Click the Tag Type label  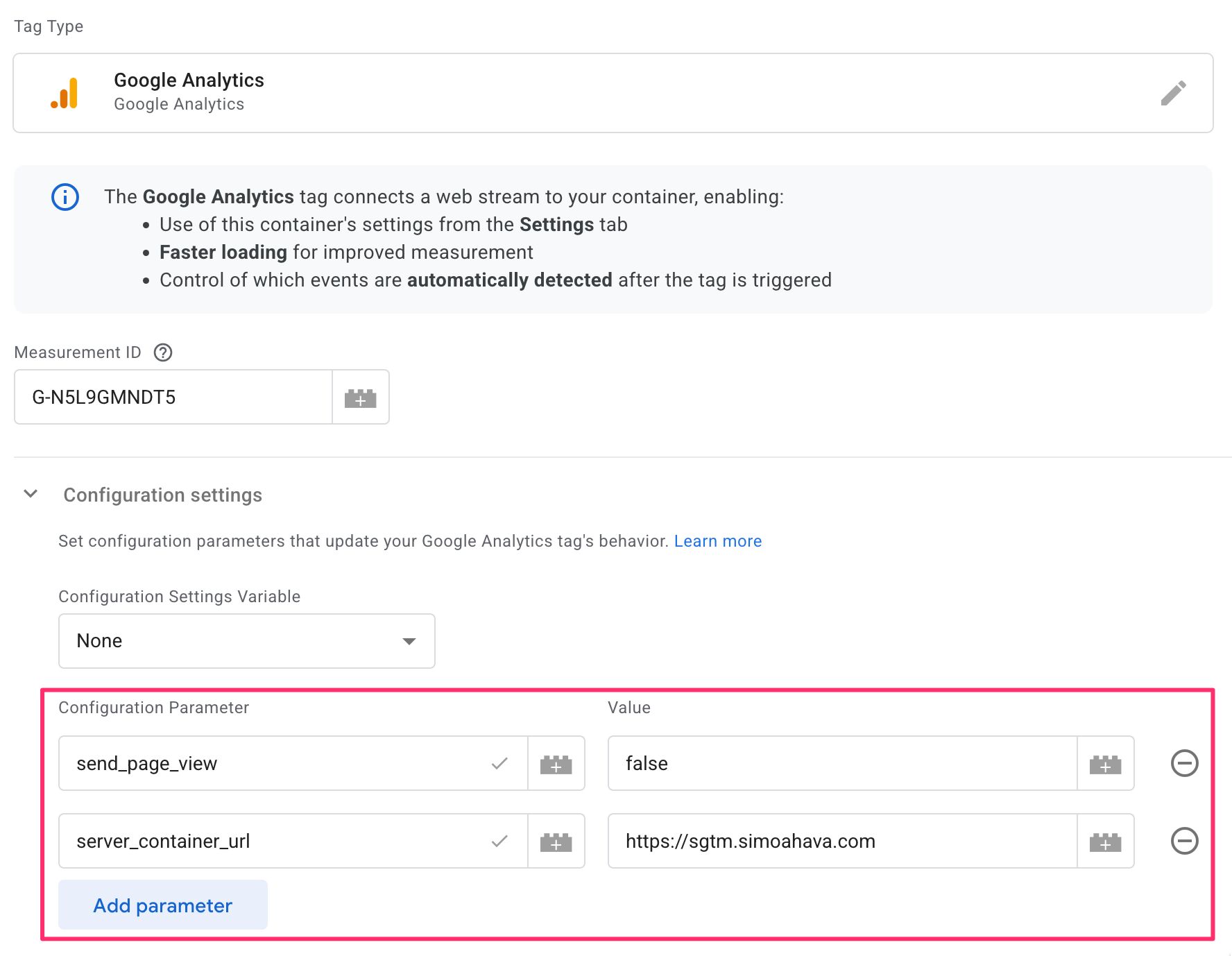click(x=49, y=26)
